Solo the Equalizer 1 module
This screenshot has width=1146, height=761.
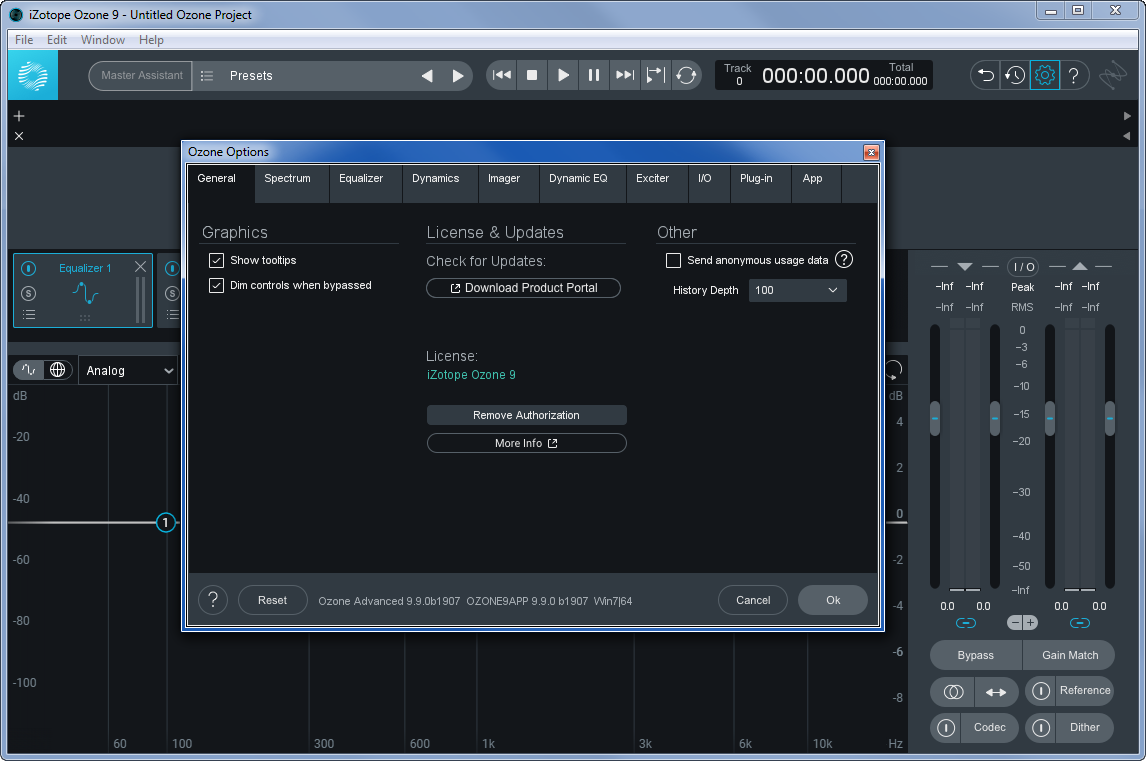(x=29, y=293)
